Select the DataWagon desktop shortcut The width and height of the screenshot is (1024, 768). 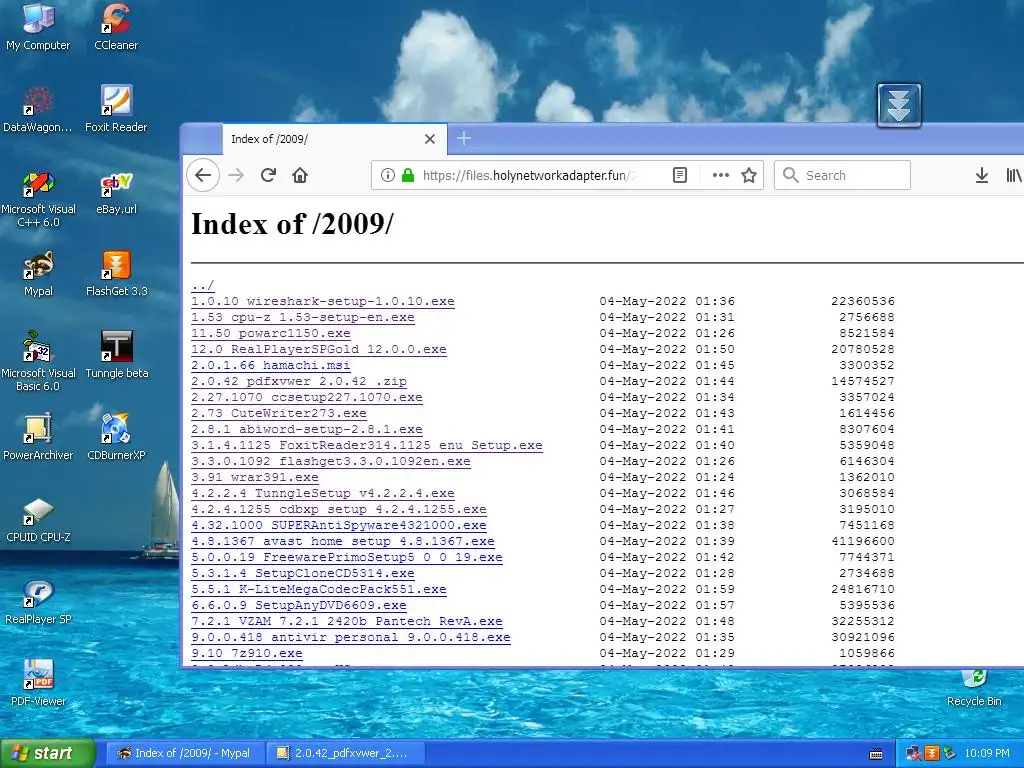click(38, 109)
